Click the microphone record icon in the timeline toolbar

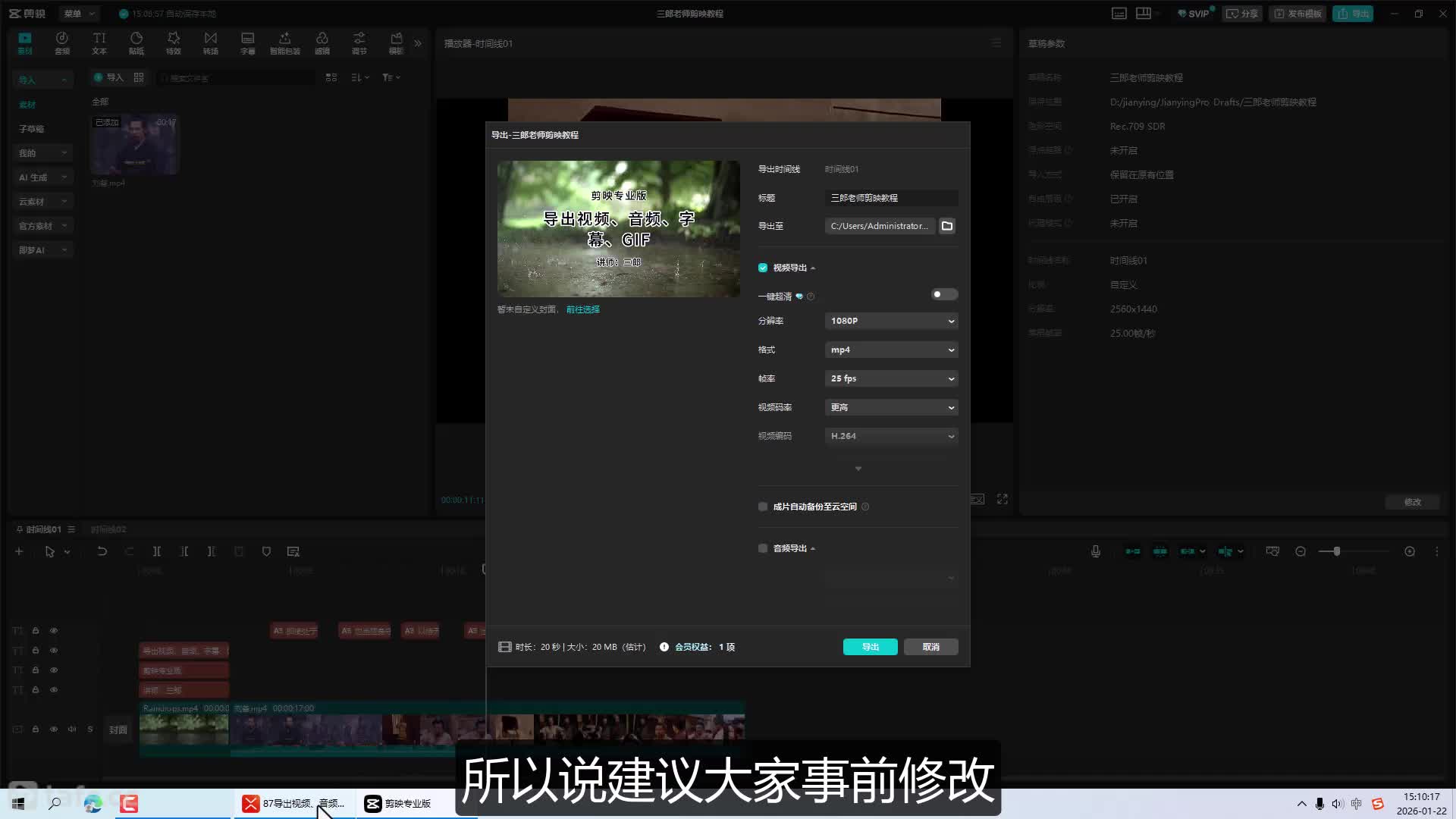tap(1095, 552)
